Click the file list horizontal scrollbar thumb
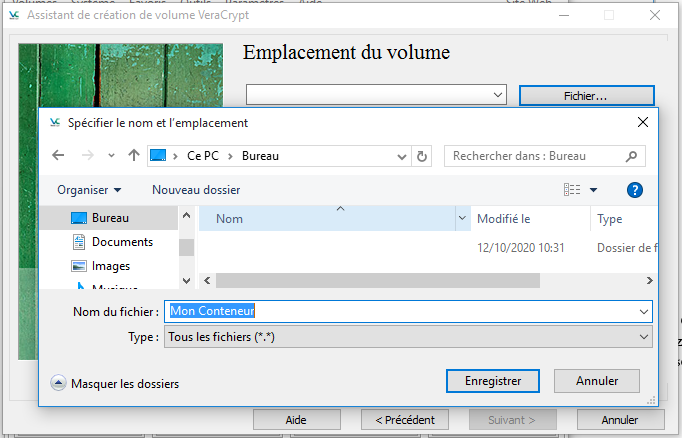The width and height of the screenshot is (682, 438). (378, 281)
